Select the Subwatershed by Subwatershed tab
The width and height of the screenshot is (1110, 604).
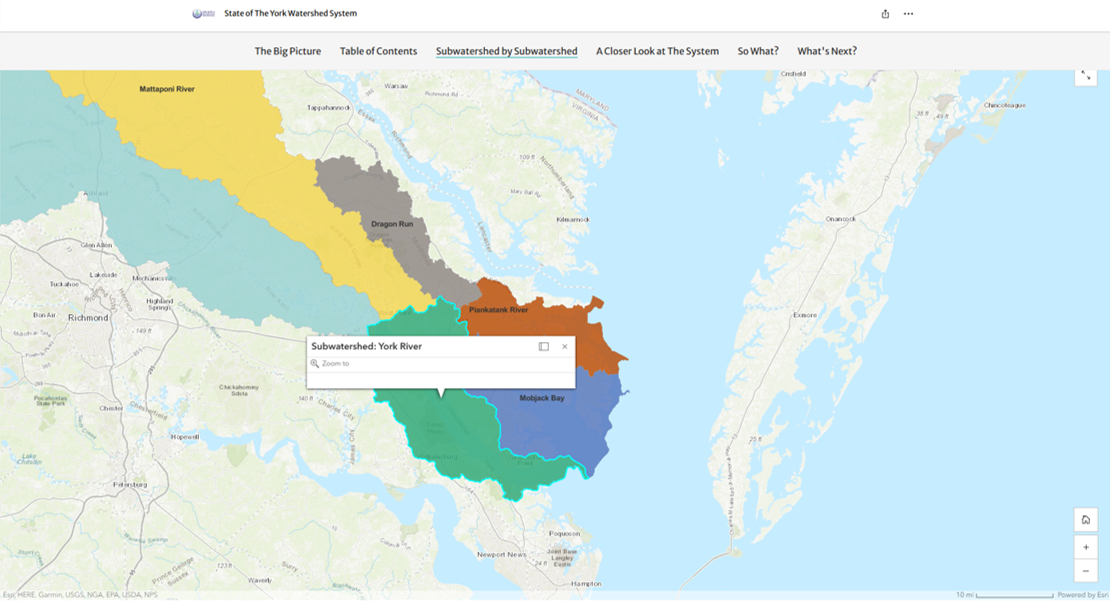tap(506, 50)
